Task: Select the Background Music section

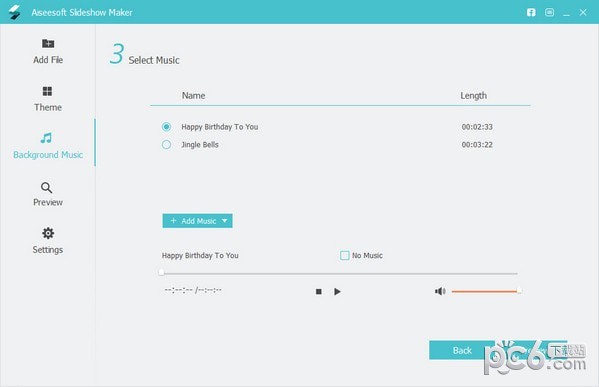Action: pos(48,146)
